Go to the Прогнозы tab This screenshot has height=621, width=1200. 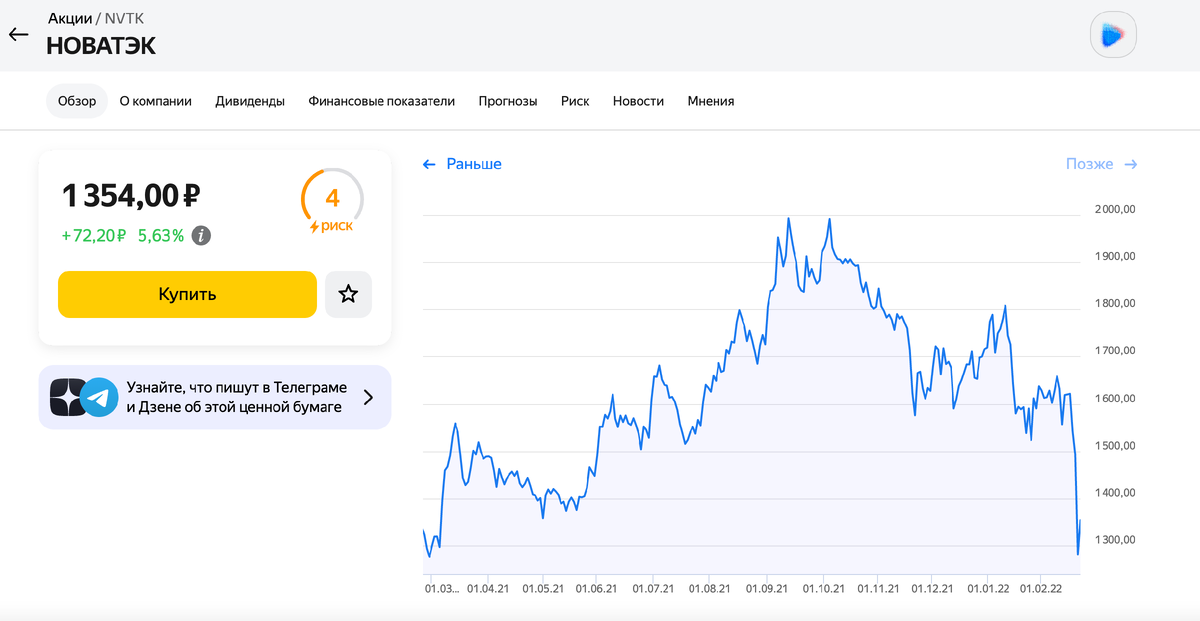[x=508, y=101]
